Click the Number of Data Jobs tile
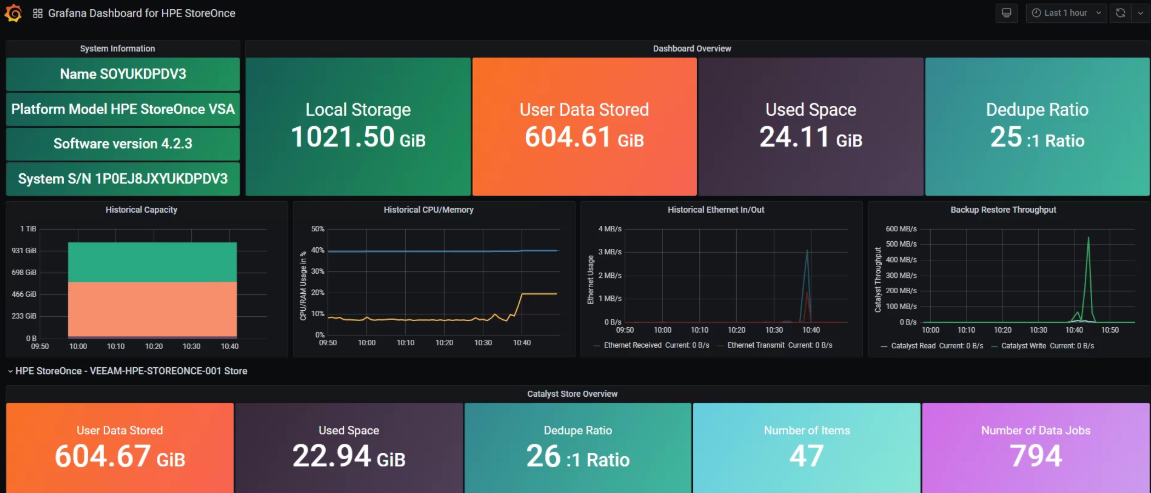The width and height of the screenshot is (1151, 493). (1036, 447)
